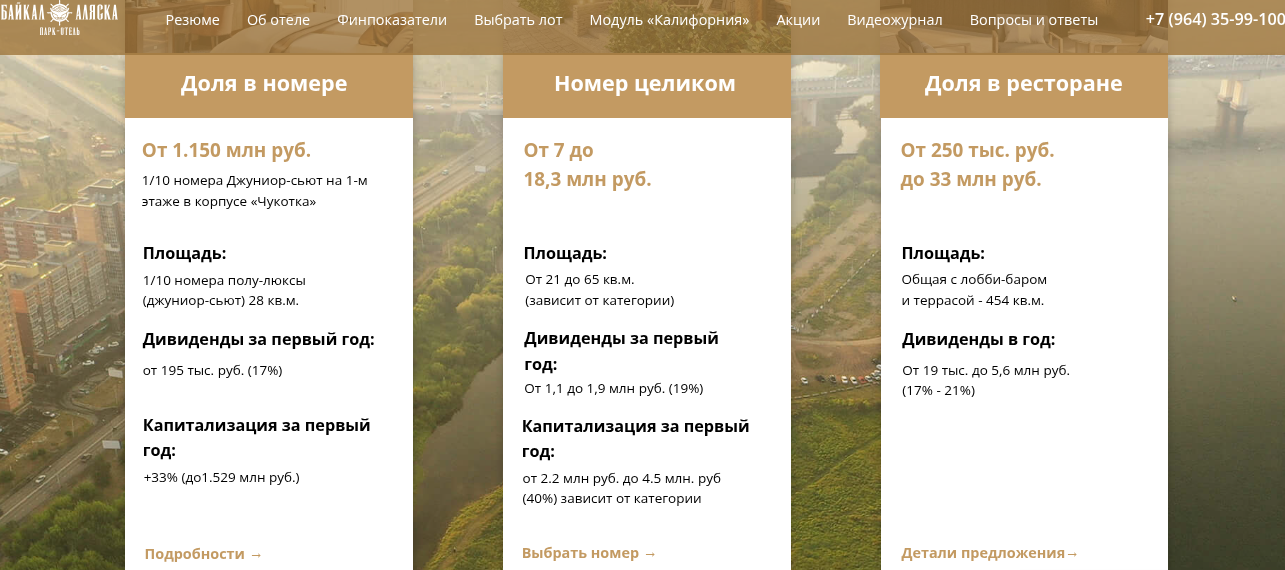Click Дивиденды в год heading
The image size is (1285, 570).
point(978,339)
